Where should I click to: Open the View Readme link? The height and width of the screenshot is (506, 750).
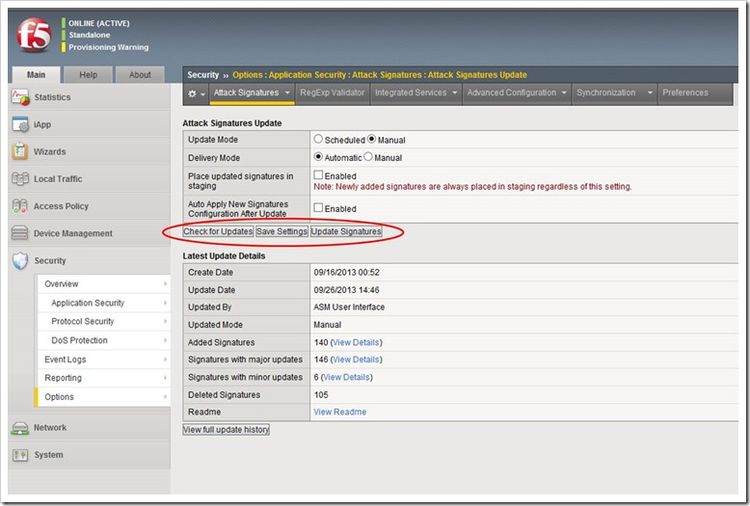click(x=340, y=412)
